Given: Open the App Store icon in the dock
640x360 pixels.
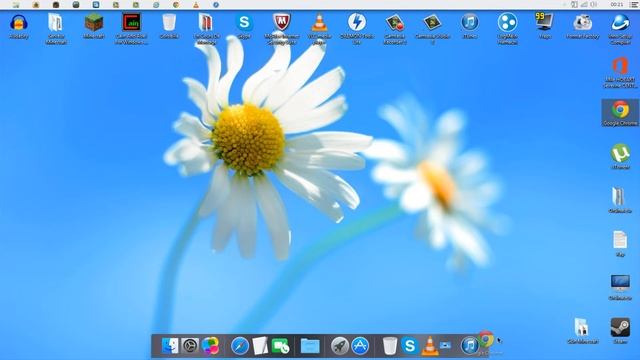Looking at the screenshot, I should tap(360, 346).
